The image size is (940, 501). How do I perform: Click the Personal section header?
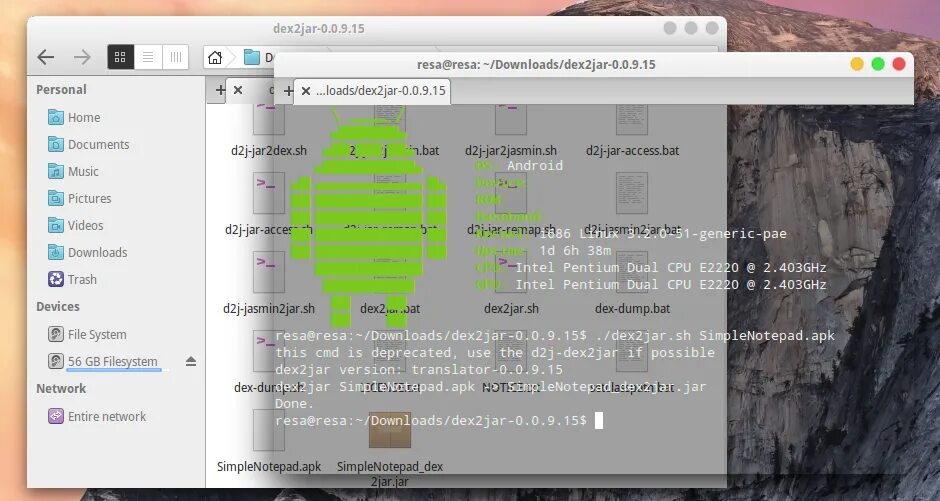tap(61, 90)
